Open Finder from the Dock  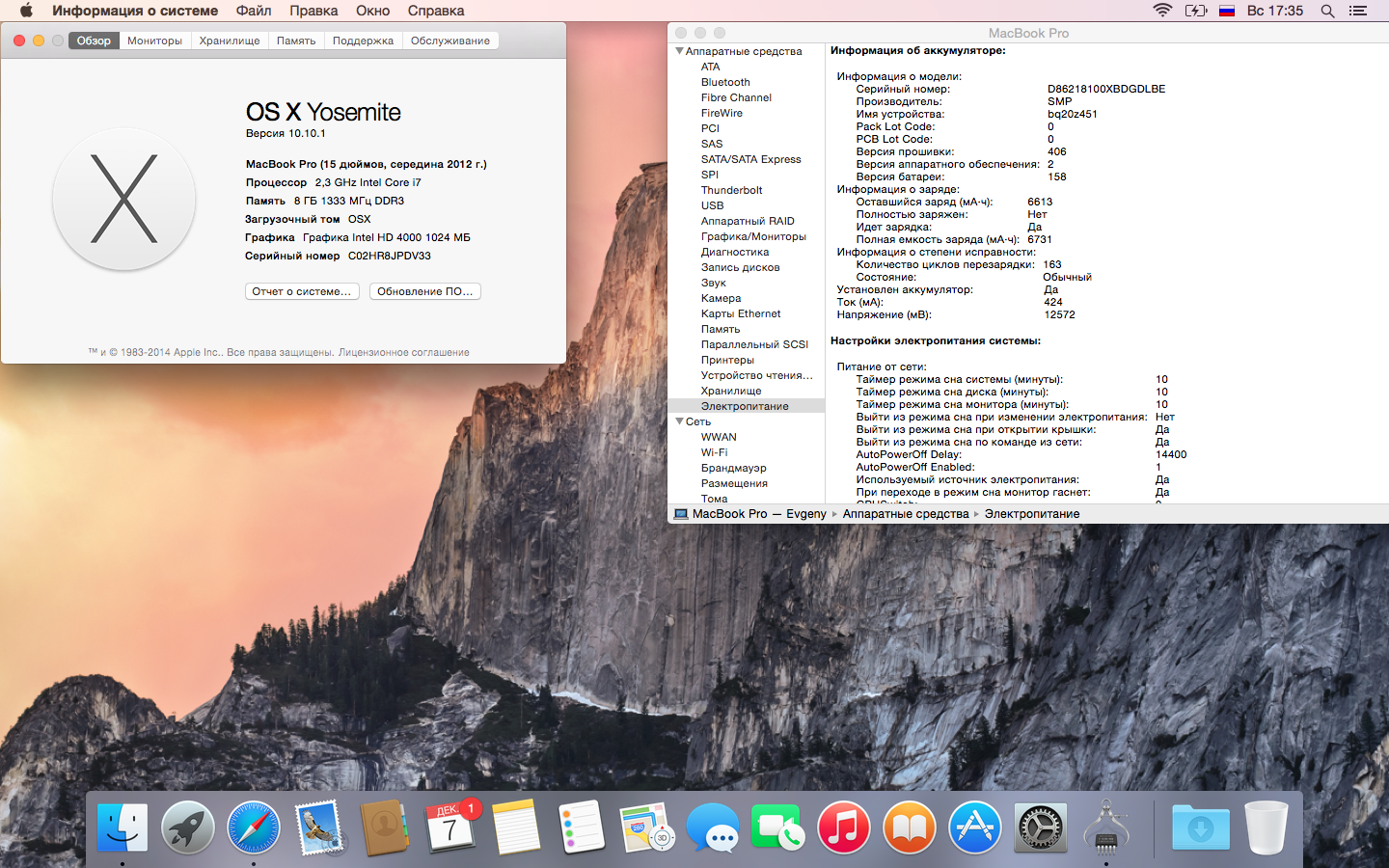pyautogui.click(x=123, y=827)
